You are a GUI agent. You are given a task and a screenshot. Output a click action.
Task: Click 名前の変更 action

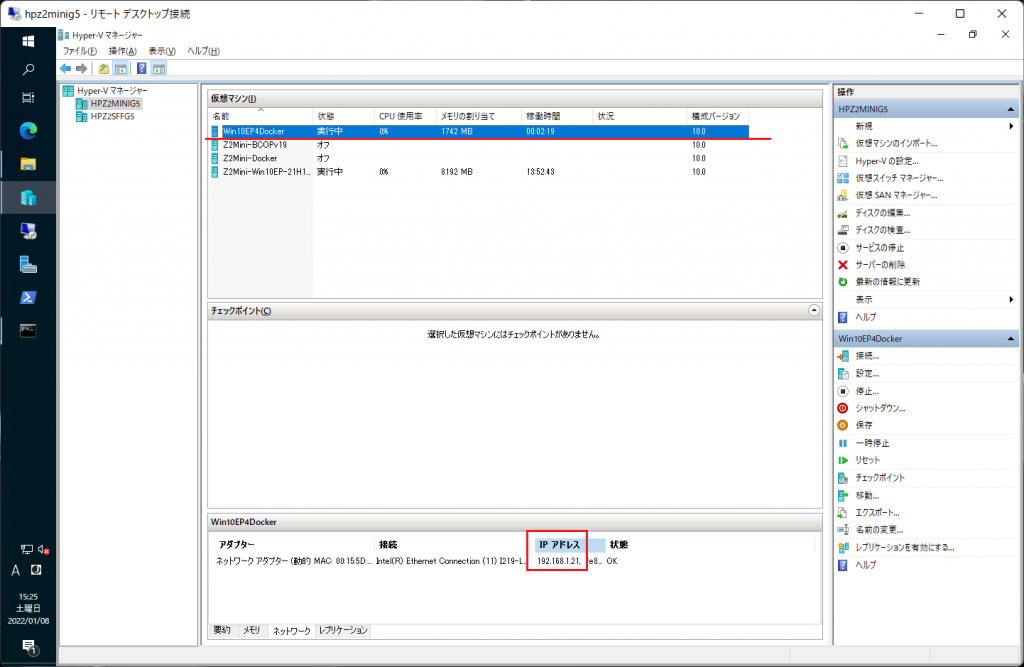(x=879, y=530)
